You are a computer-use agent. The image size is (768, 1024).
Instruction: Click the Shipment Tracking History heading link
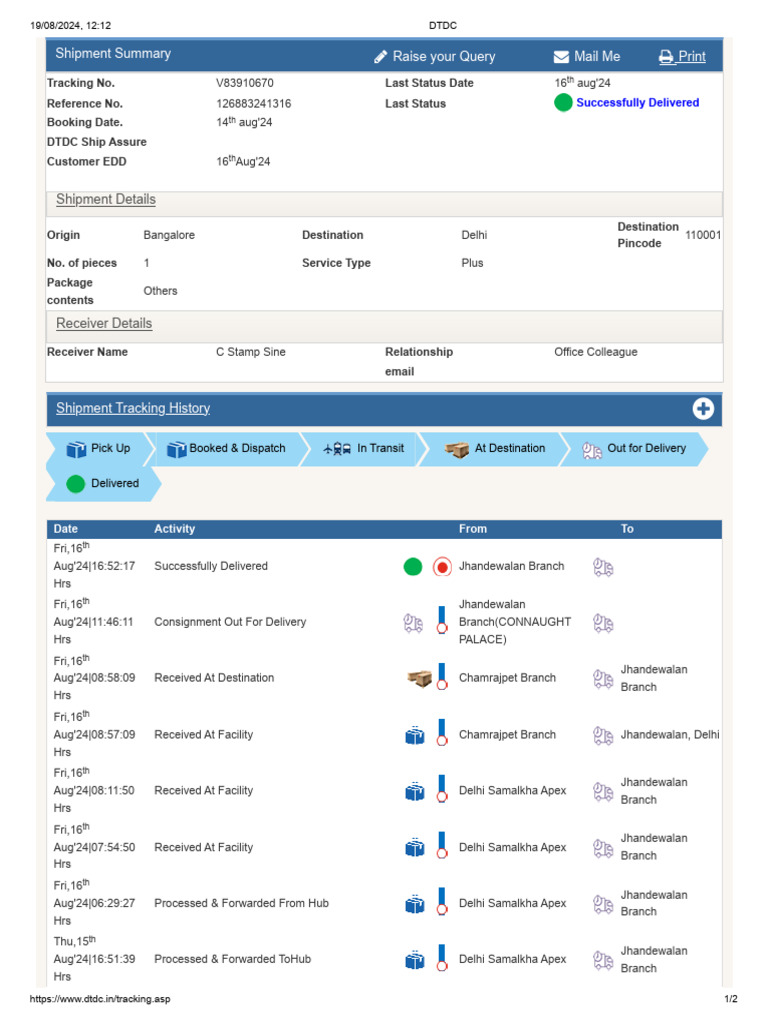(133, 408)
